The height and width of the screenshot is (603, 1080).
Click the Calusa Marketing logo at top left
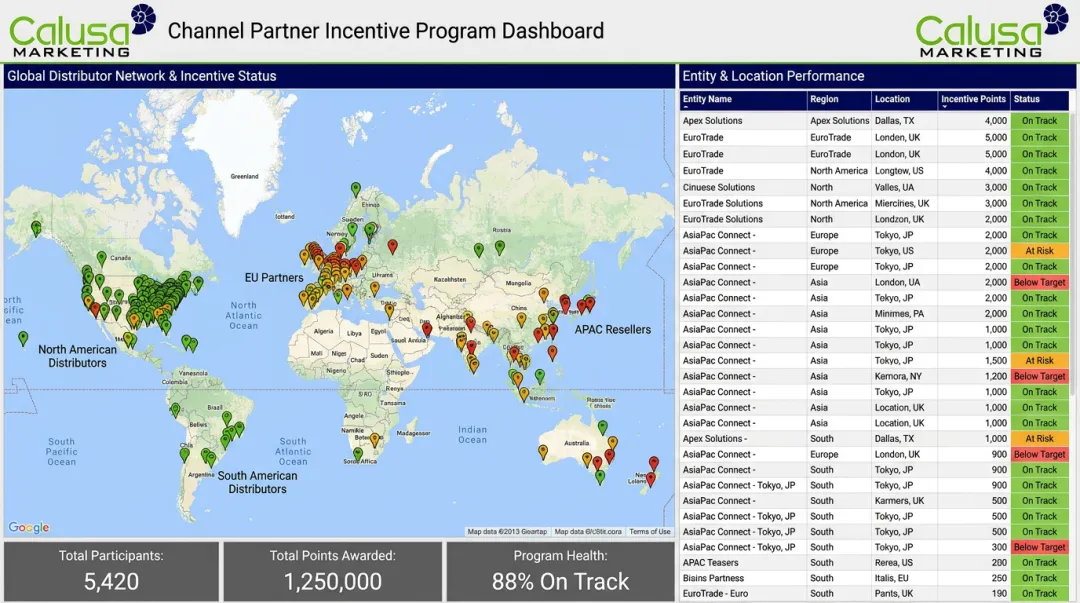click(x=81, y=30)
